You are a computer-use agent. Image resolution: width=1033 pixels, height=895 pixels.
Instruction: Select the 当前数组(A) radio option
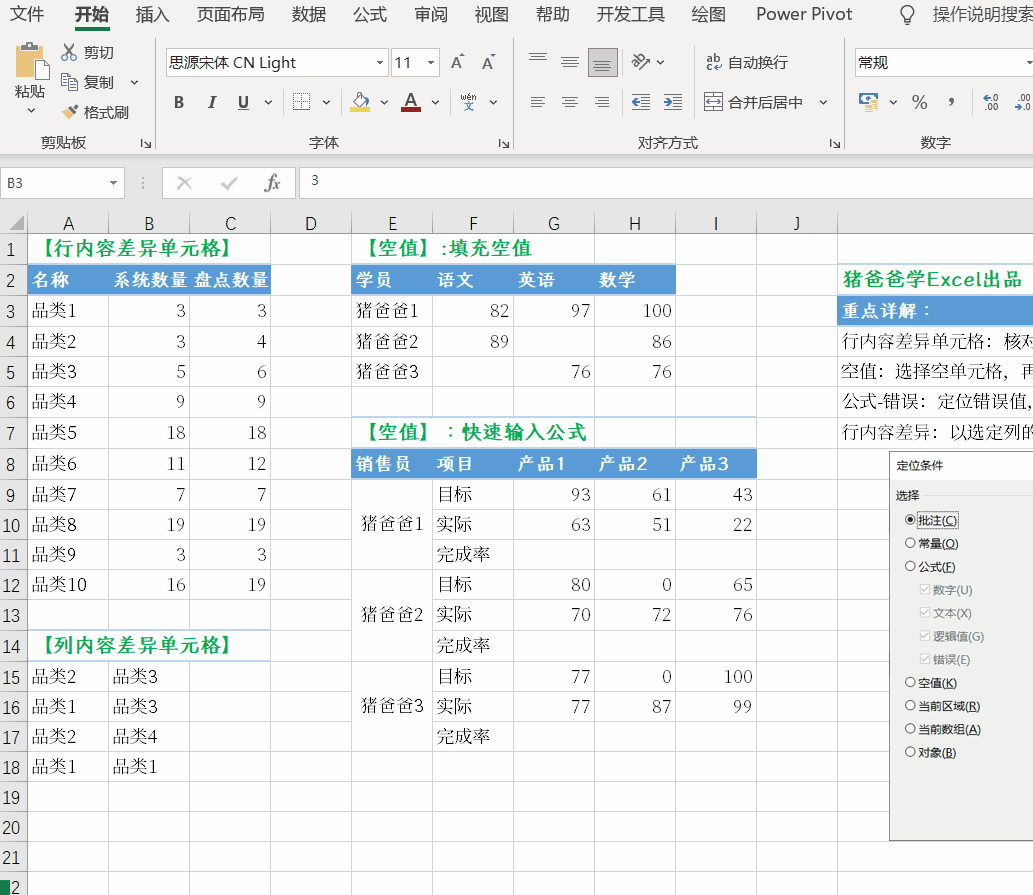pos(910,728)
